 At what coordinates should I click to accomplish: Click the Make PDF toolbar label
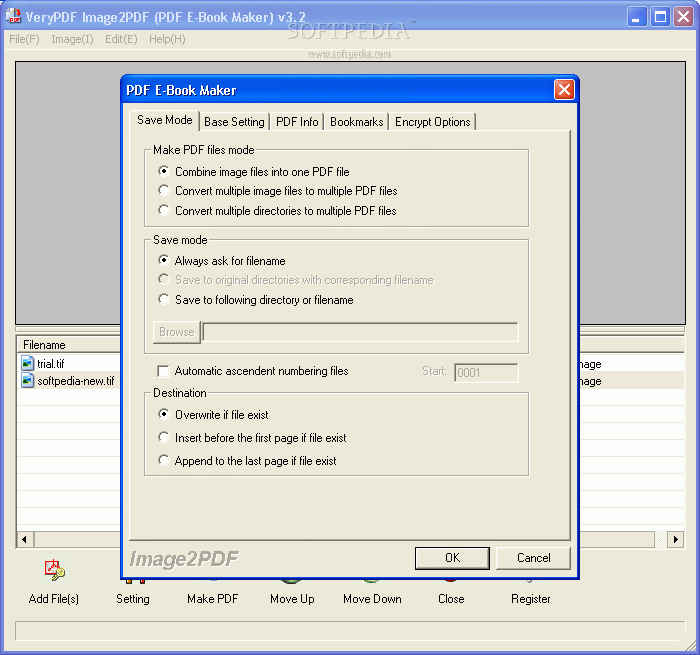pos(212,599)
